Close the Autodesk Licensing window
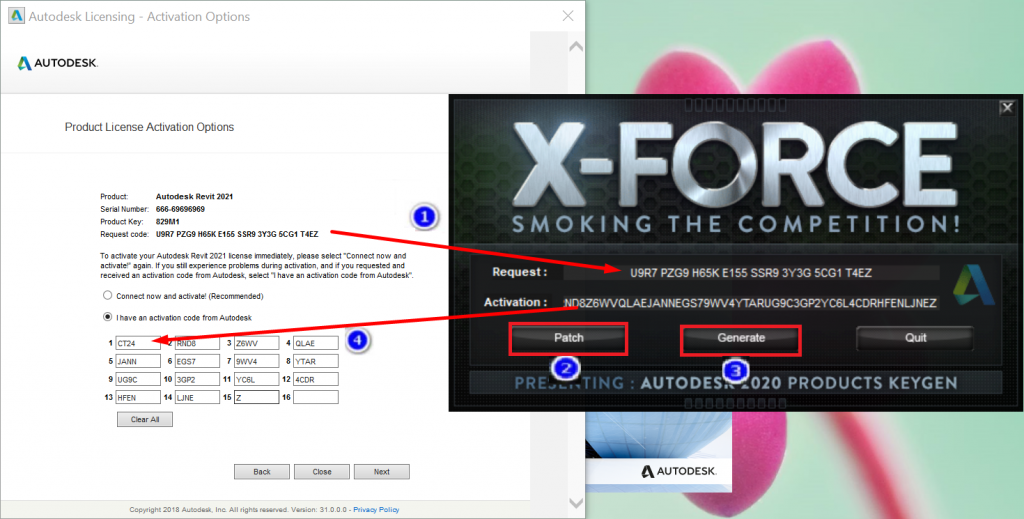Image resolution: width=1024 pixels, height=519 pixels. click(x=568, y=16)
